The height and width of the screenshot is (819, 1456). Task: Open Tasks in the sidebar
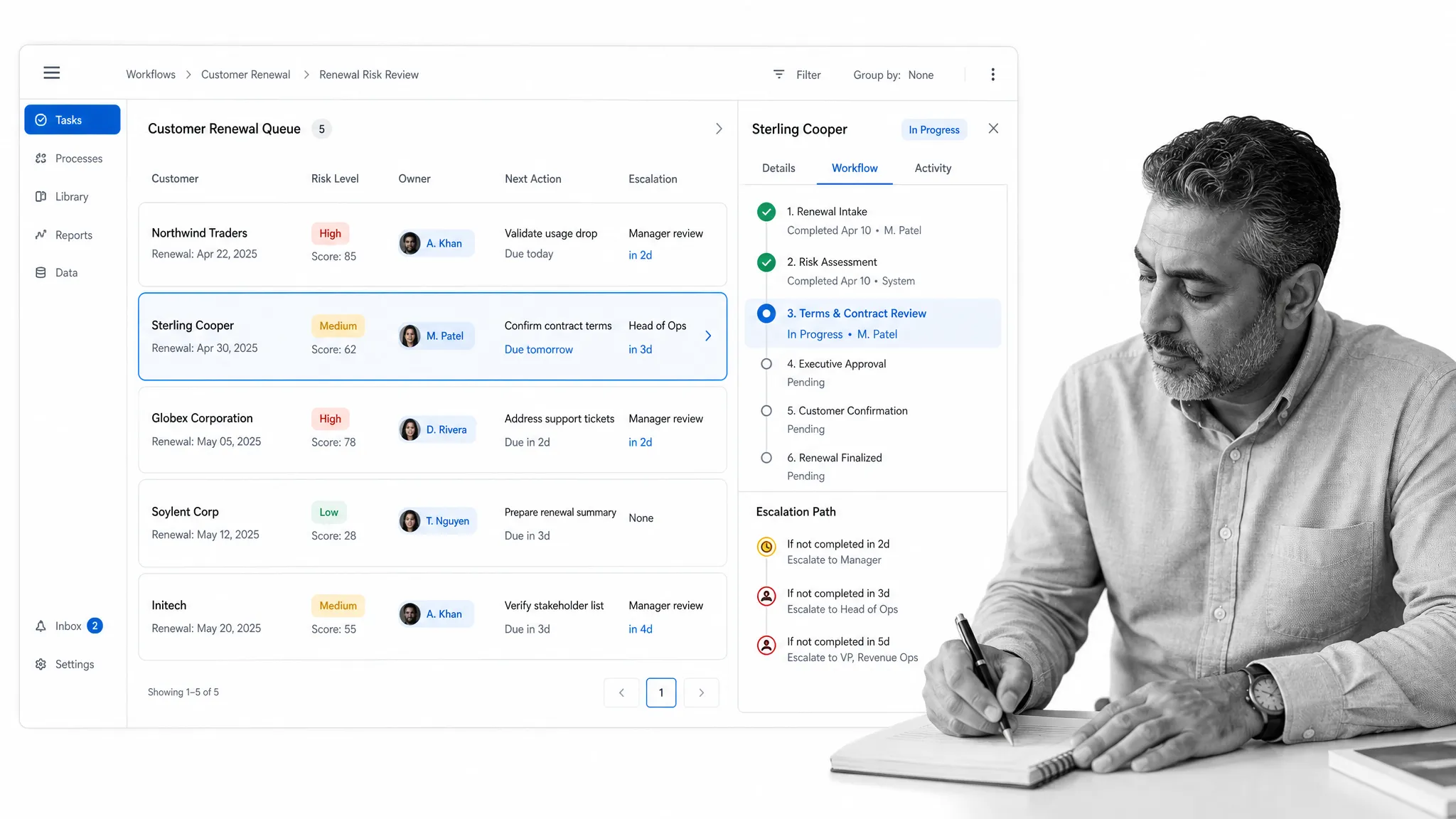pyautogui.click(x=73, y=119)
